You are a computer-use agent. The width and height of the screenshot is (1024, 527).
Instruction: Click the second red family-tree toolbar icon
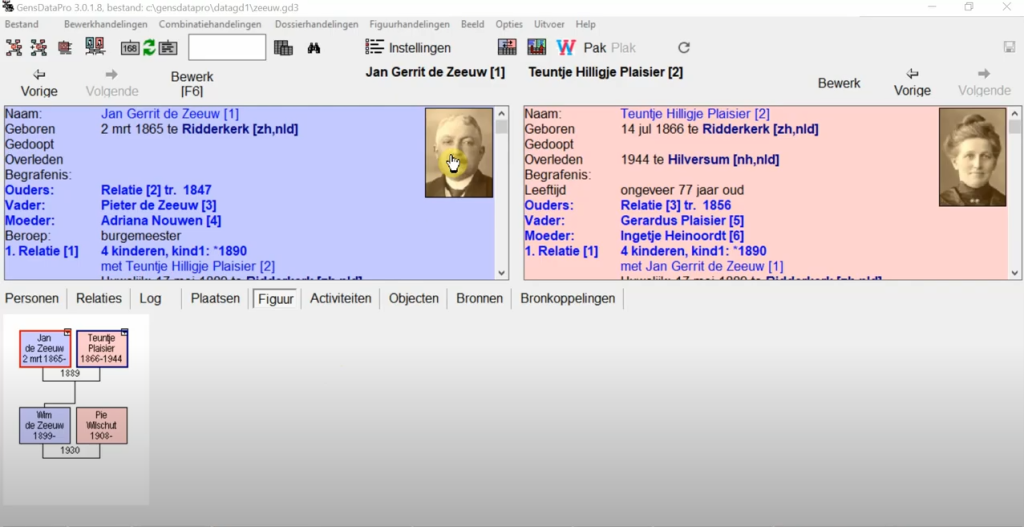coord(39,48)
